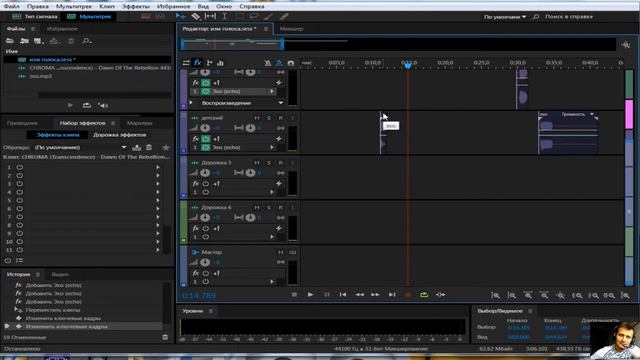Select the Time Selection tool
The height and width of the screenshot is (360, 640).
pyautogui.click(x=224, y=16)
